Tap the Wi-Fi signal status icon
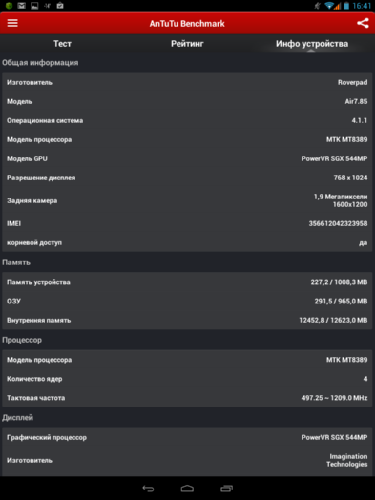This screenshot has height=500, width=375. pos(329,6)
